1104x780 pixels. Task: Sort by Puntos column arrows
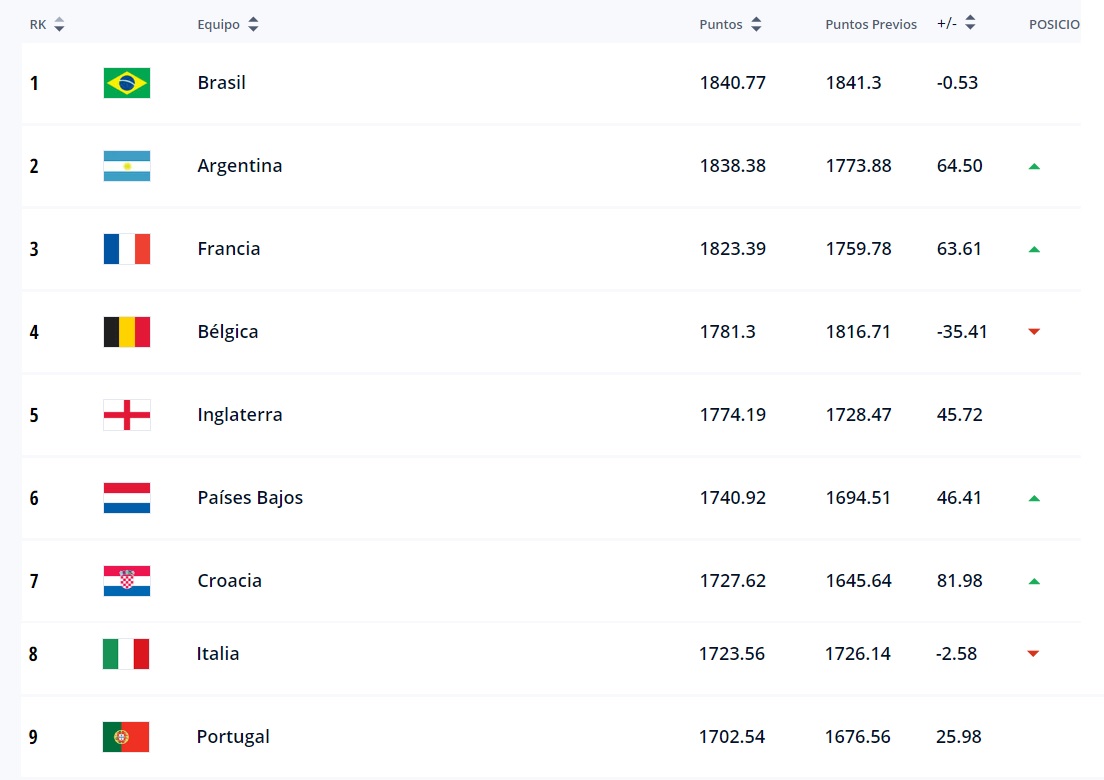[x=756, y=25]
